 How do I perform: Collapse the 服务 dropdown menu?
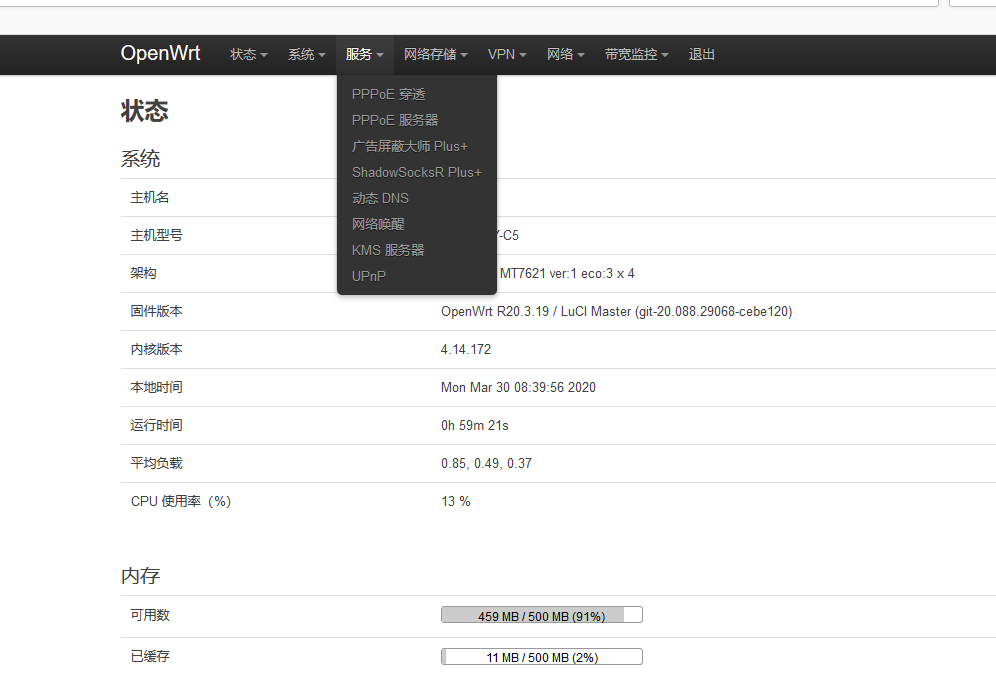tap(365, 55)
